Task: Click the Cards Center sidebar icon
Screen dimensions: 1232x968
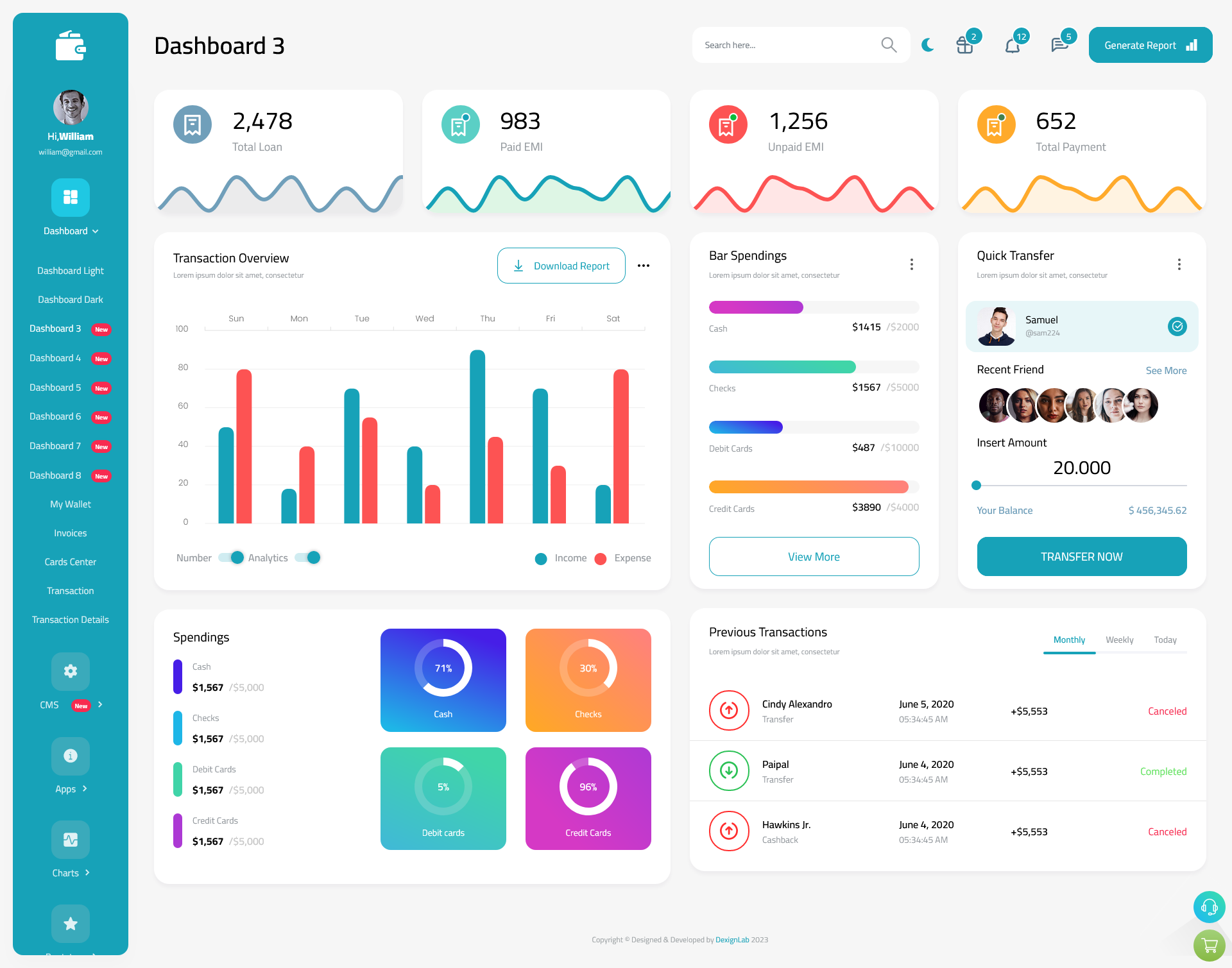Action: (70, 561)
